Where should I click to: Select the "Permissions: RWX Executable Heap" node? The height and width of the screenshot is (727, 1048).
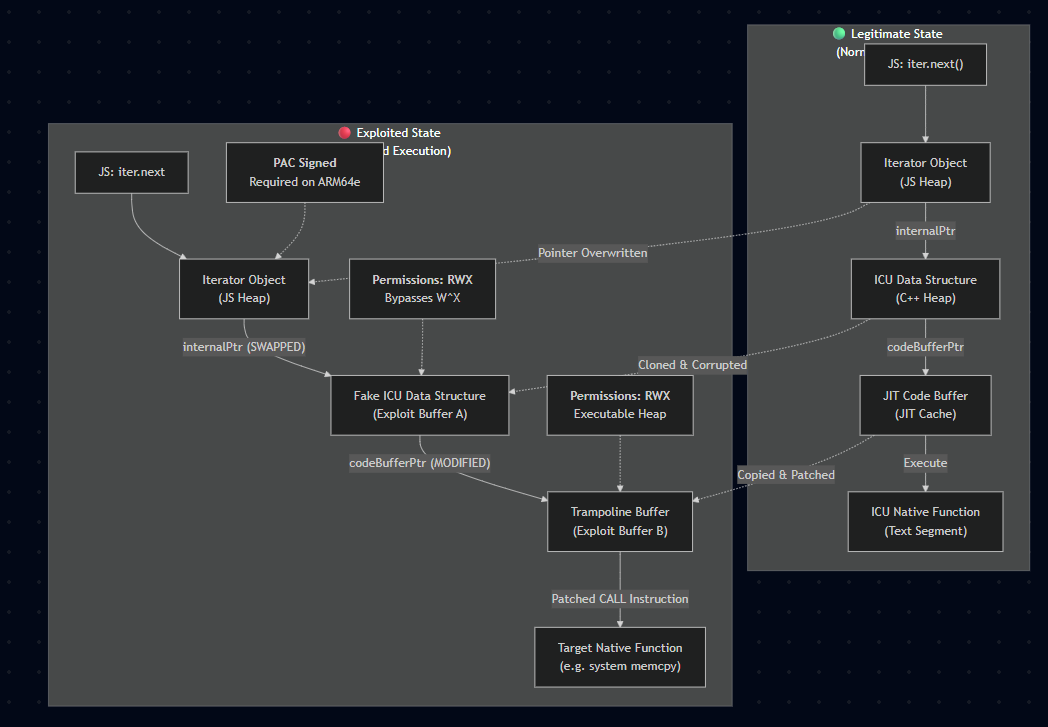pos(620,405)
